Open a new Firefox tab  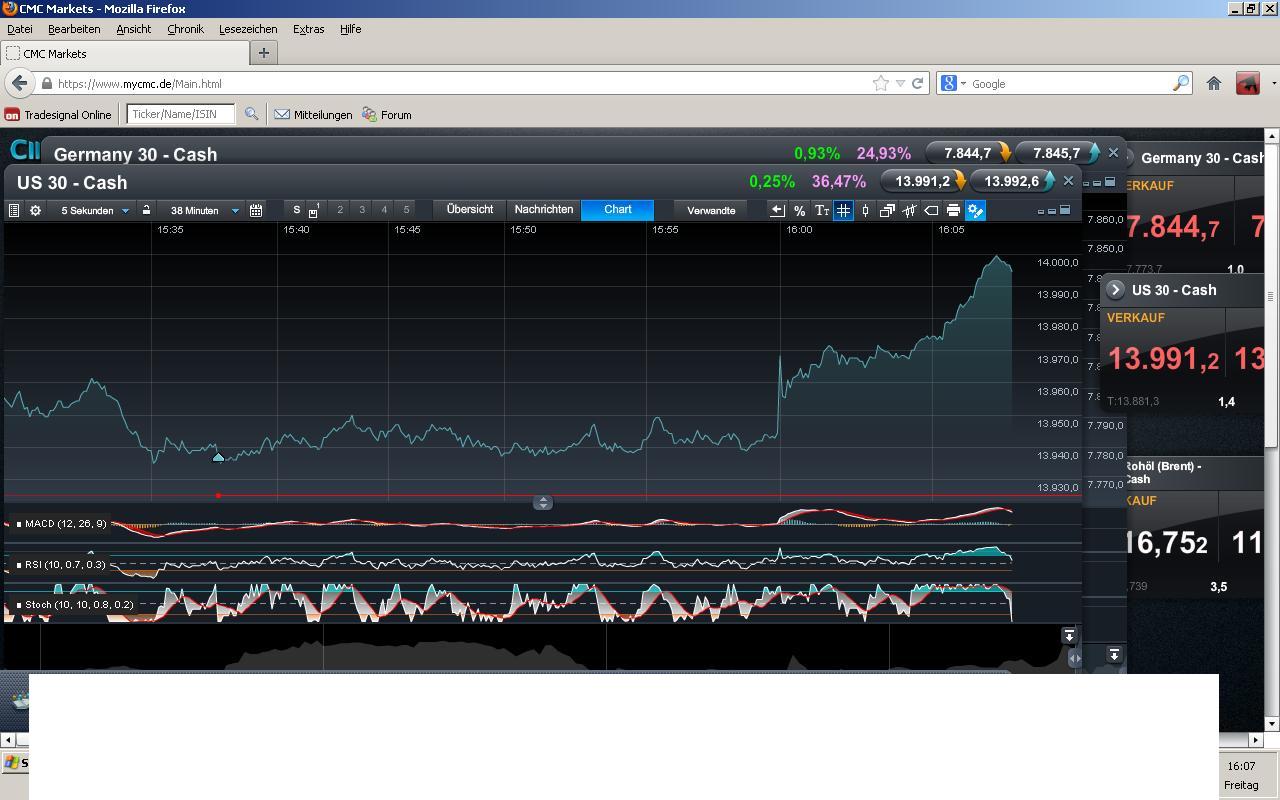tap(264, 53)
